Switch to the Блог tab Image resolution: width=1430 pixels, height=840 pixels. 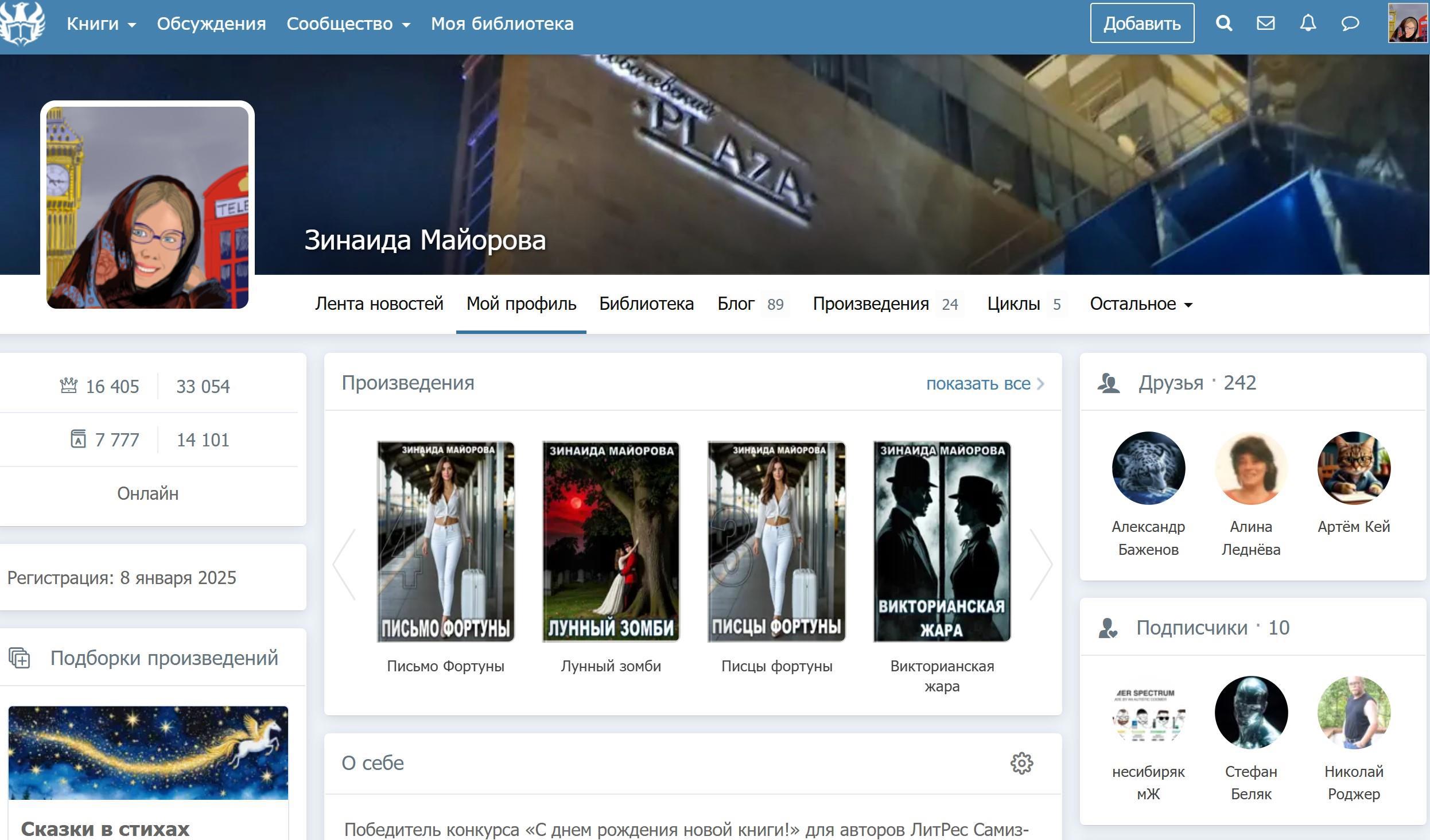[735, 304]
